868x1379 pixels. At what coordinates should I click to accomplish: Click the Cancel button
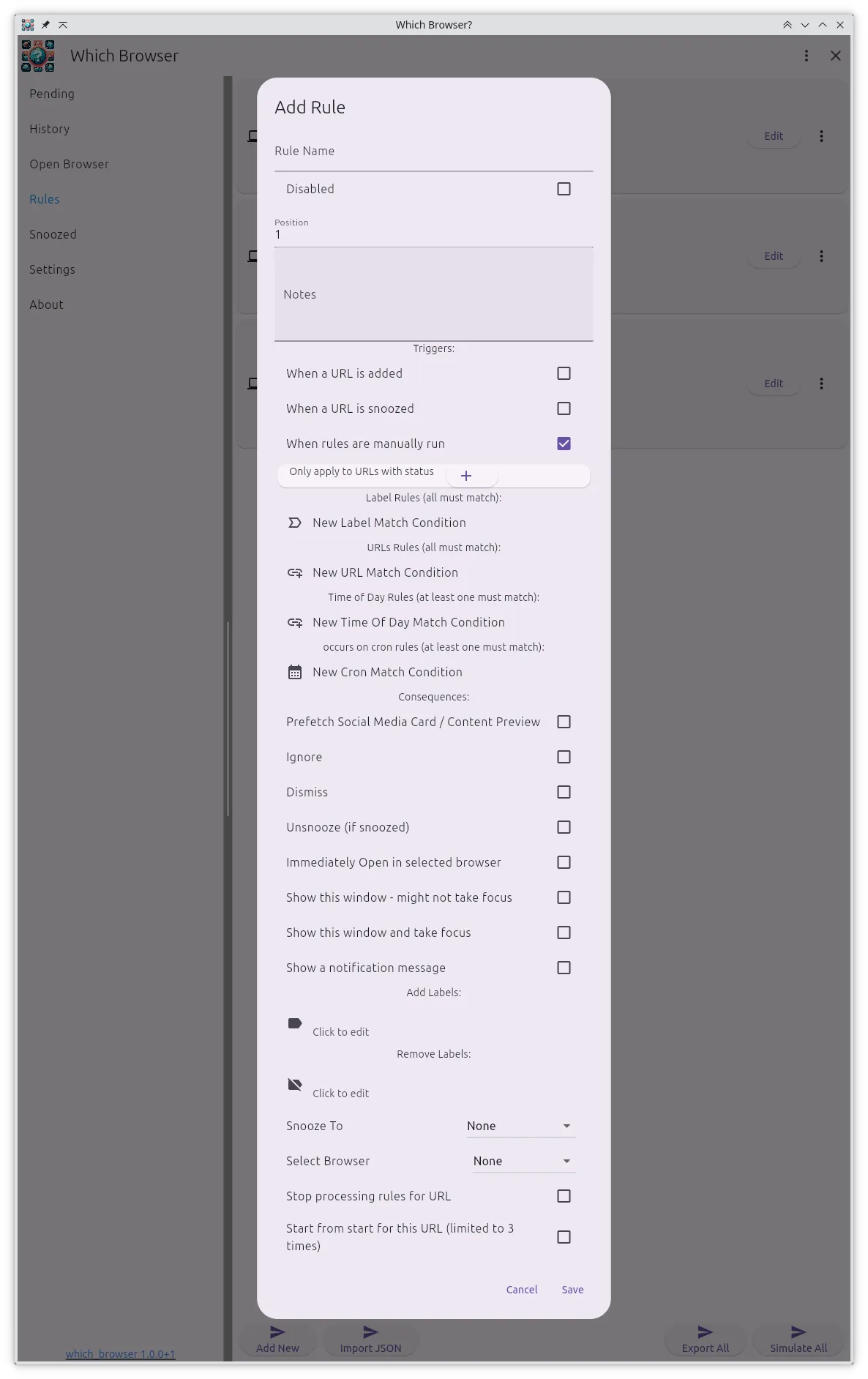click(x=522, y=1290)
